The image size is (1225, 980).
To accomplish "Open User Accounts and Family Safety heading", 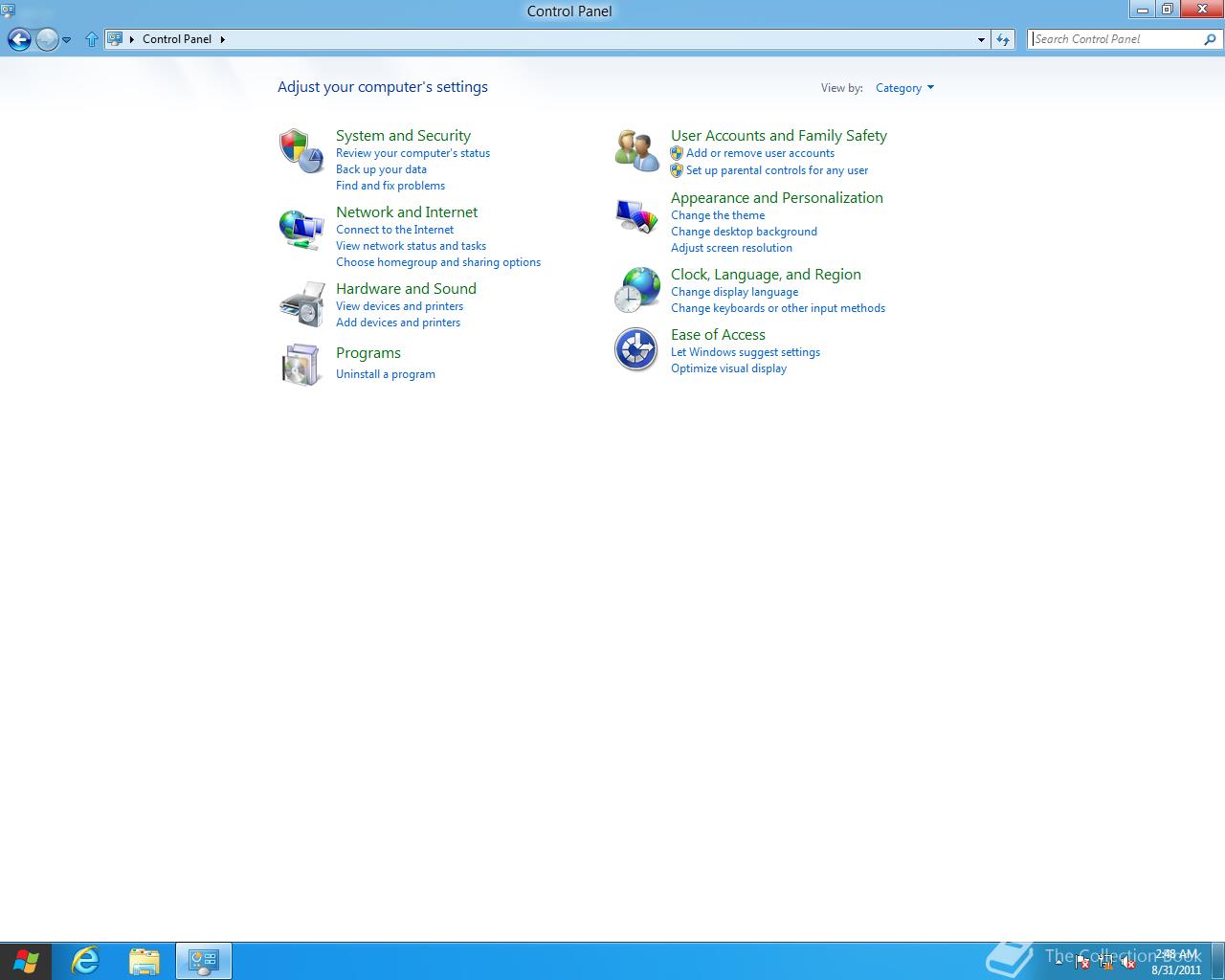I will click(x=779, y=136).
